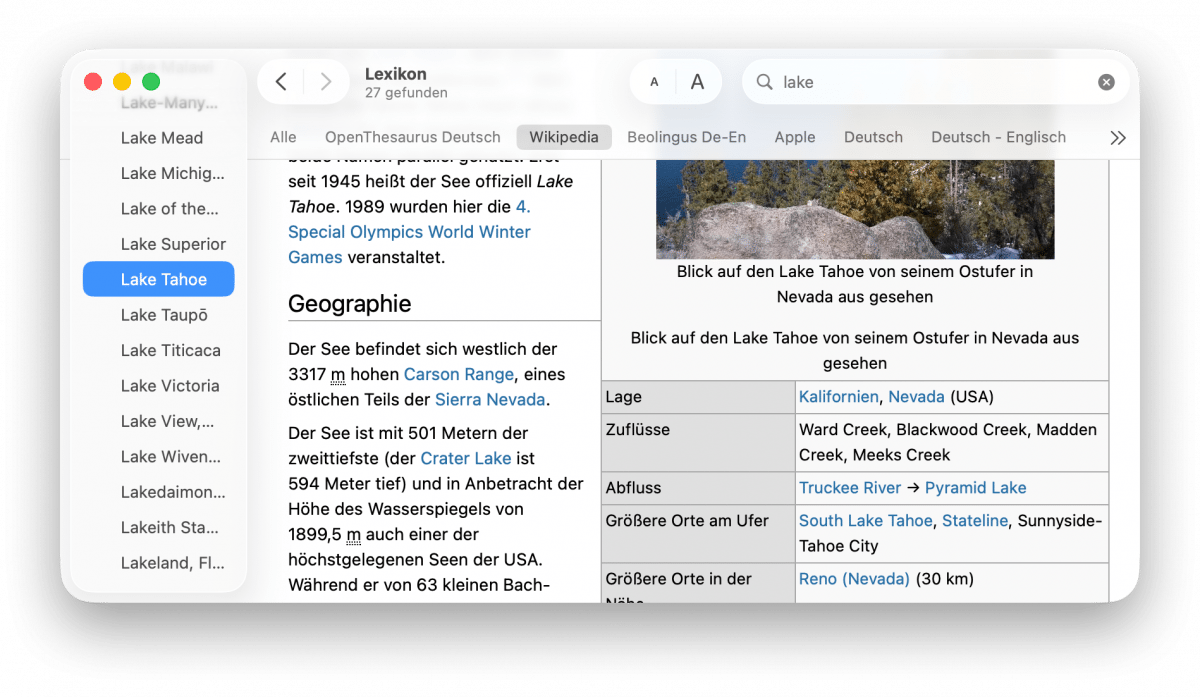The height and width of the screenshot is (697, 1200).
Task: Show more dictionary sources via double chevron
Action: [1118, 138]
